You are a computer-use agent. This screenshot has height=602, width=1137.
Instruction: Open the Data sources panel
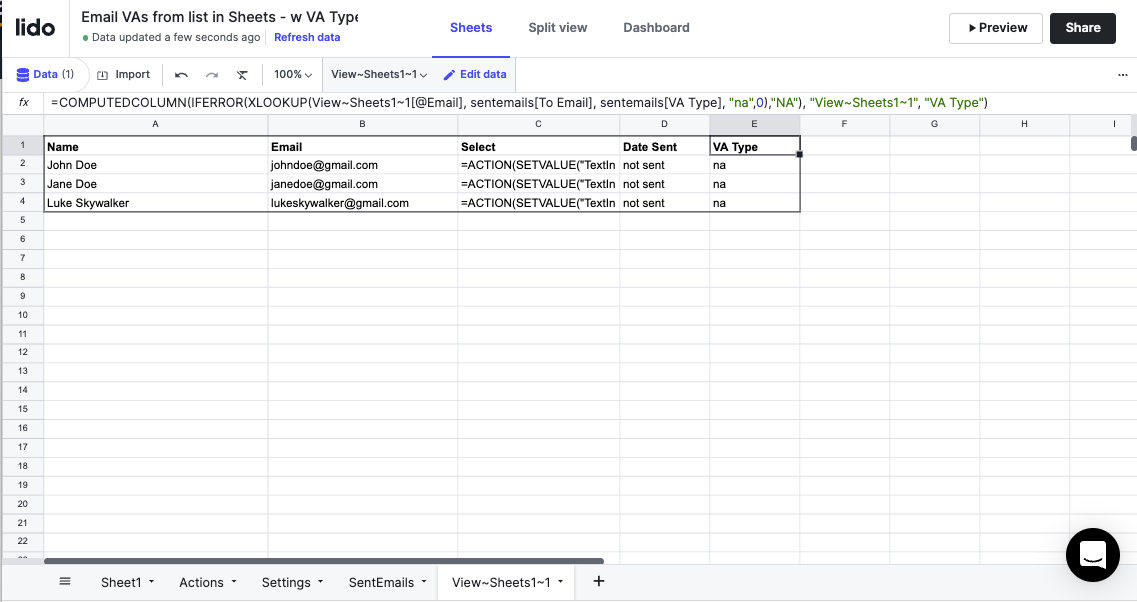[45, 74]
